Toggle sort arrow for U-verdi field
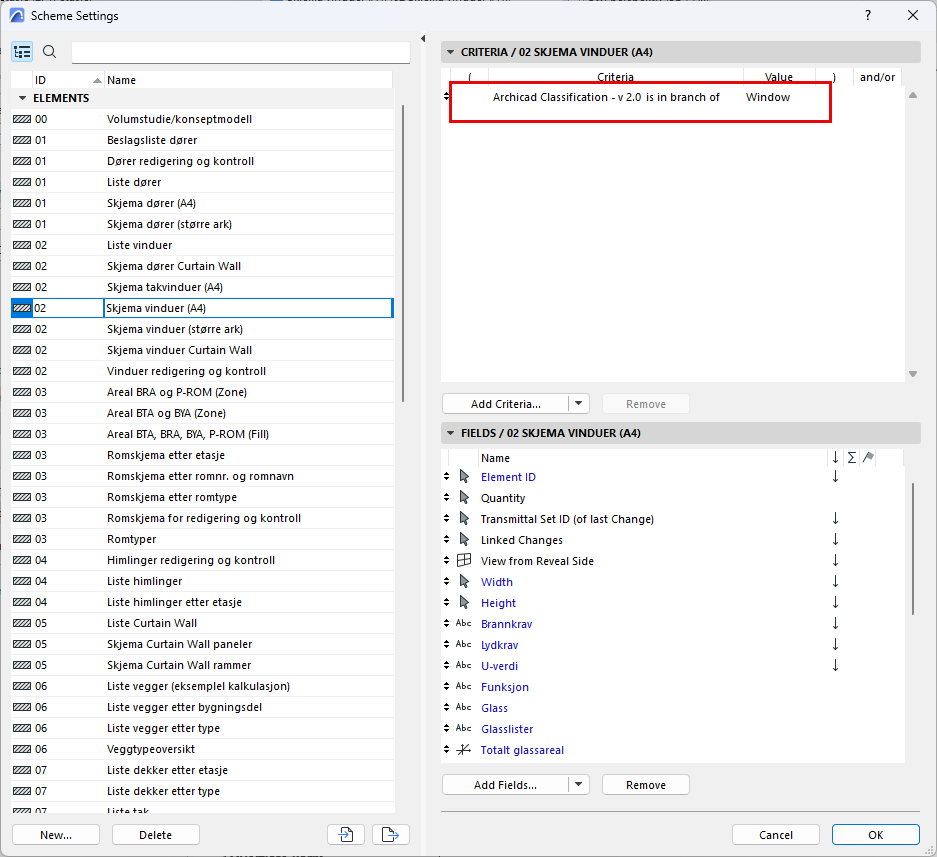The image size is (937, 857). 835,666
